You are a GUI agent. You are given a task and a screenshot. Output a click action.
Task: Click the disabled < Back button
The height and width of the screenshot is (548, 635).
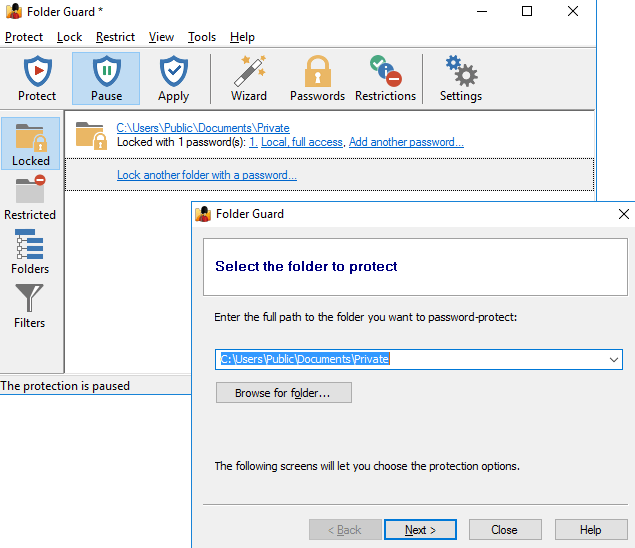pyautogui.click(x=345, y=530)
